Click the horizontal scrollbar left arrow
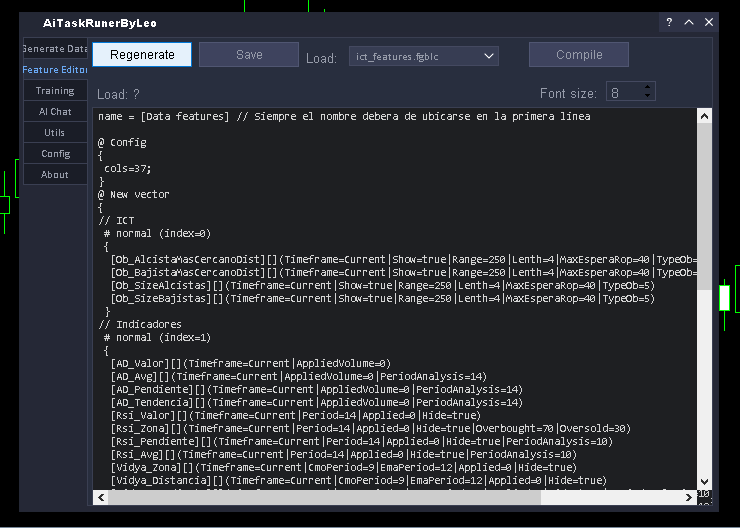The width and height of the screenshot is (740, 528). pos(100,496)
